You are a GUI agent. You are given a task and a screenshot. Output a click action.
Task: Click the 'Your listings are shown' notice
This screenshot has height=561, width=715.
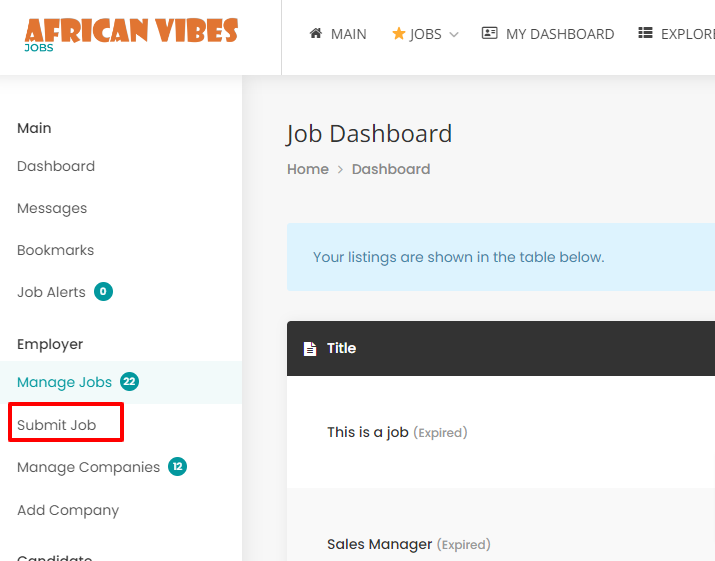tap(501, 257)
